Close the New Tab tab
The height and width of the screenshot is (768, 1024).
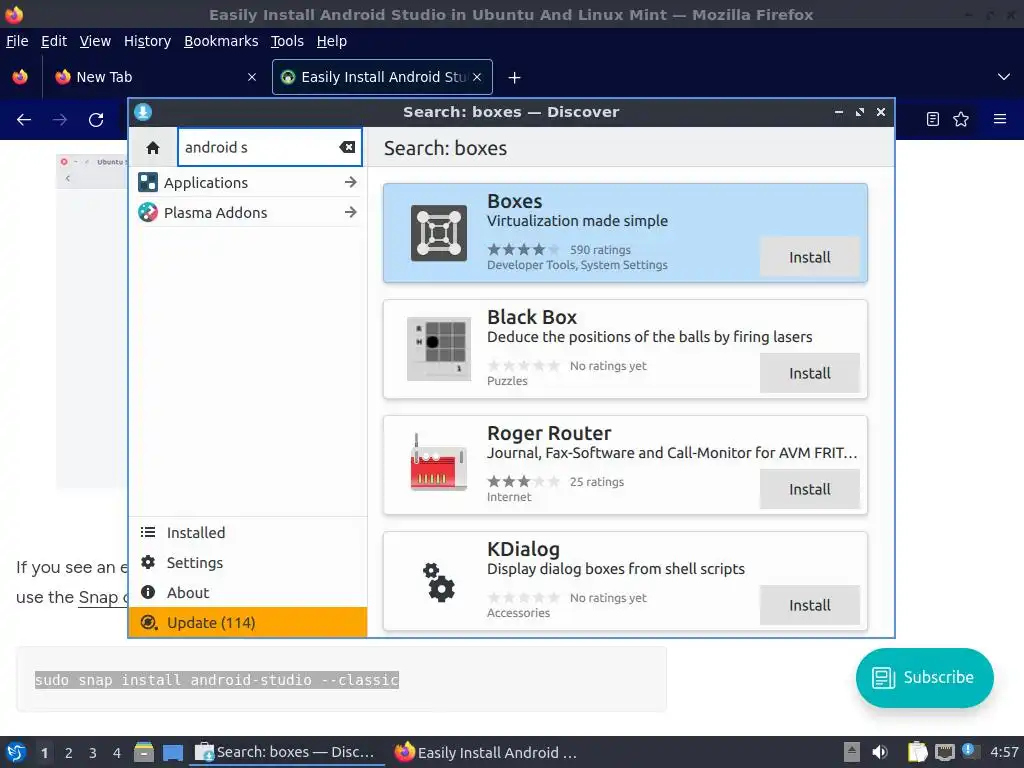pyautogui.click(x=252, y=77)
